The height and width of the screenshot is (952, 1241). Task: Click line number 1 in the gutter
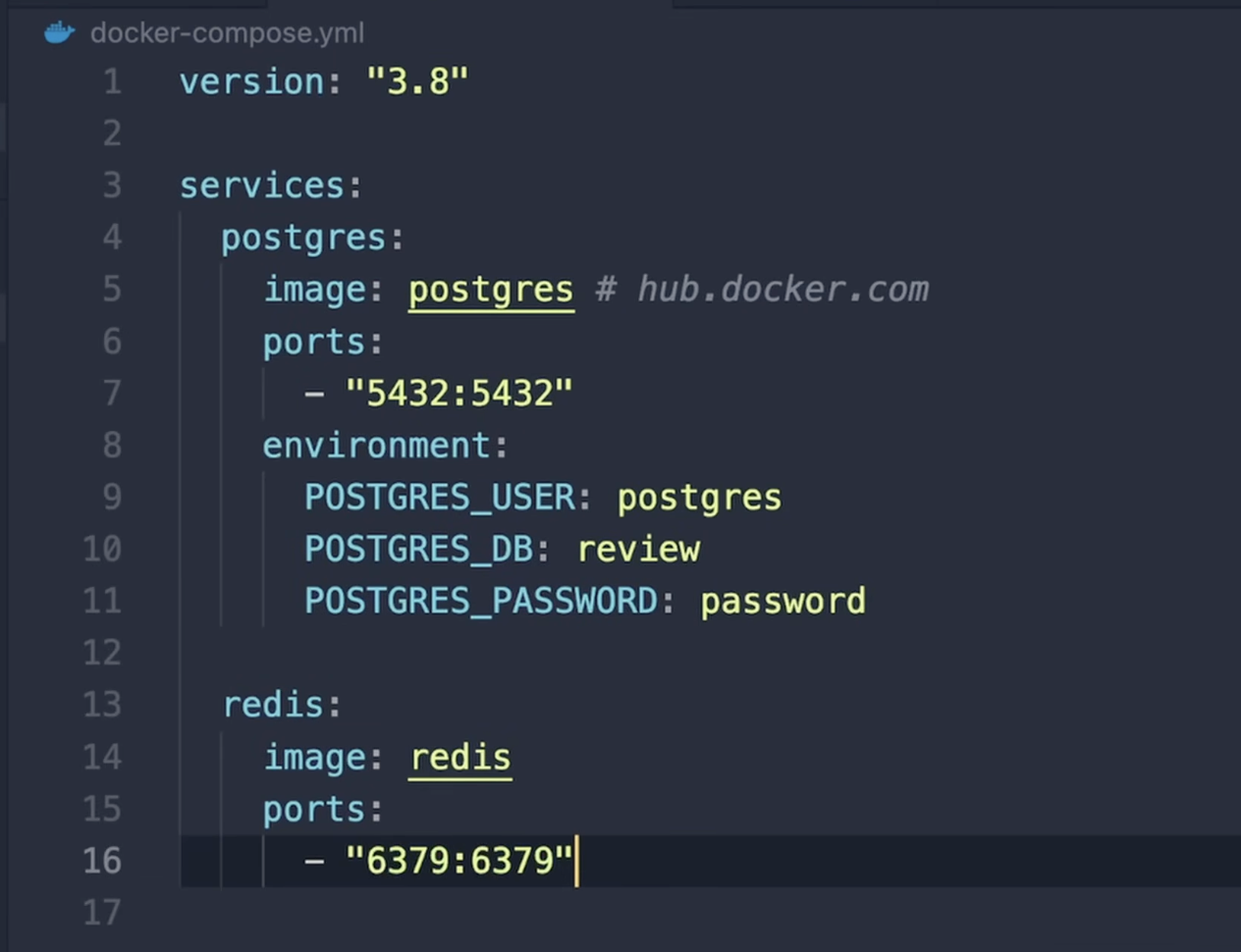pos(111,81)
